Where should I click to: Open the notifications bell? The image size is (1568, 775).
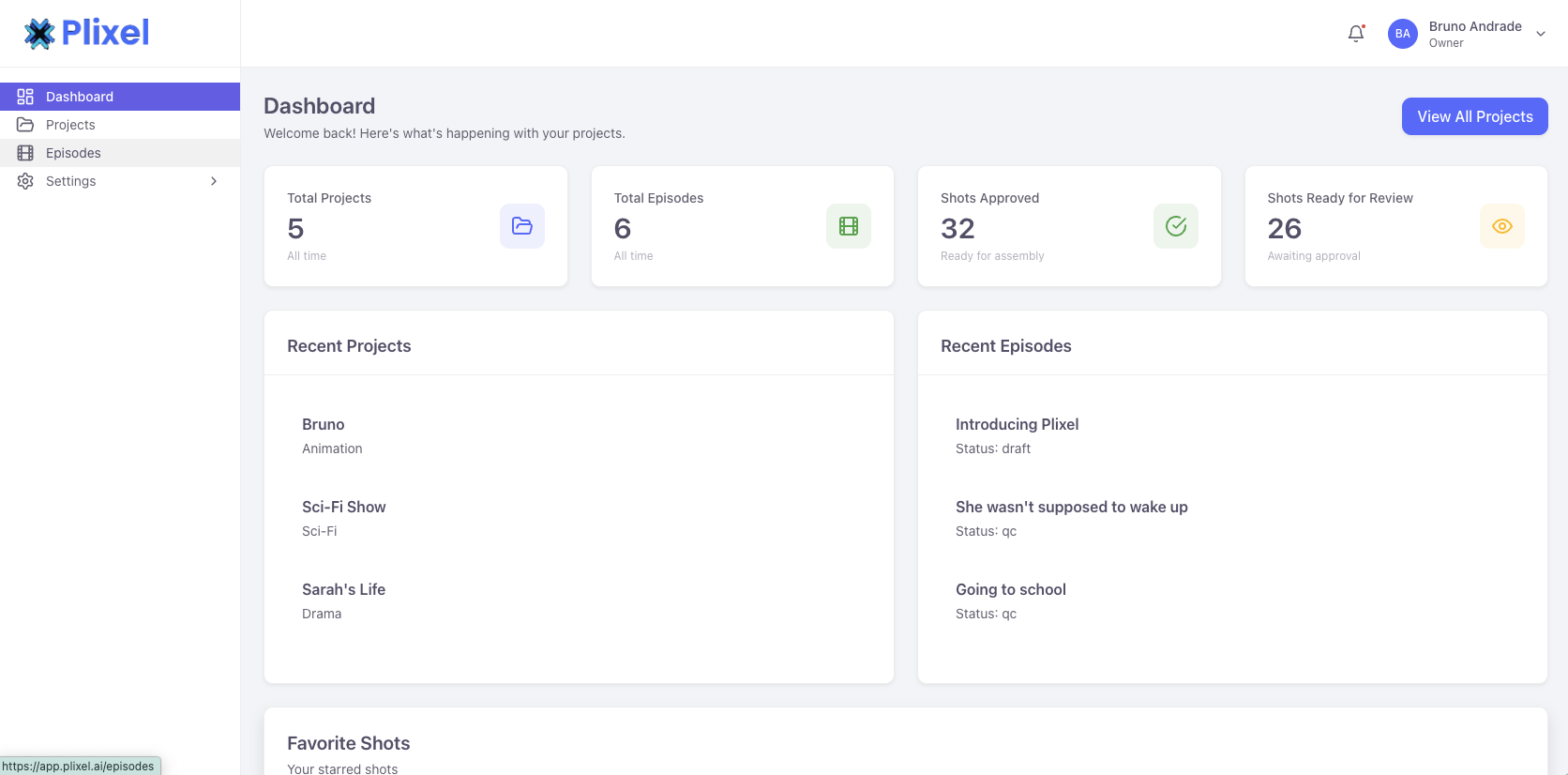point(1356,34)
